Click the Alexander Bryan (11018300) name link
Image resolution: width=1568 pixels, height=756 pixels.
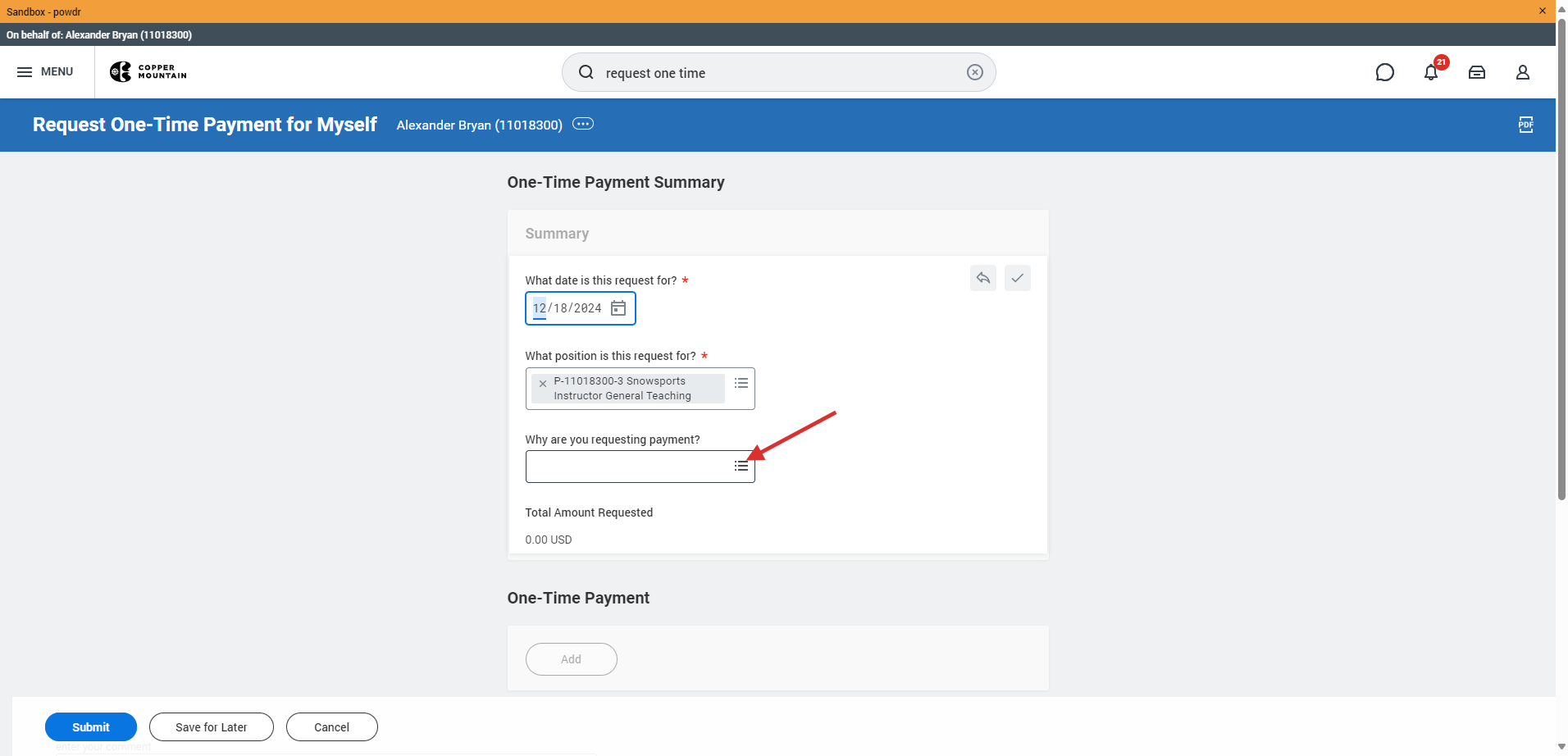pos(480,125)
